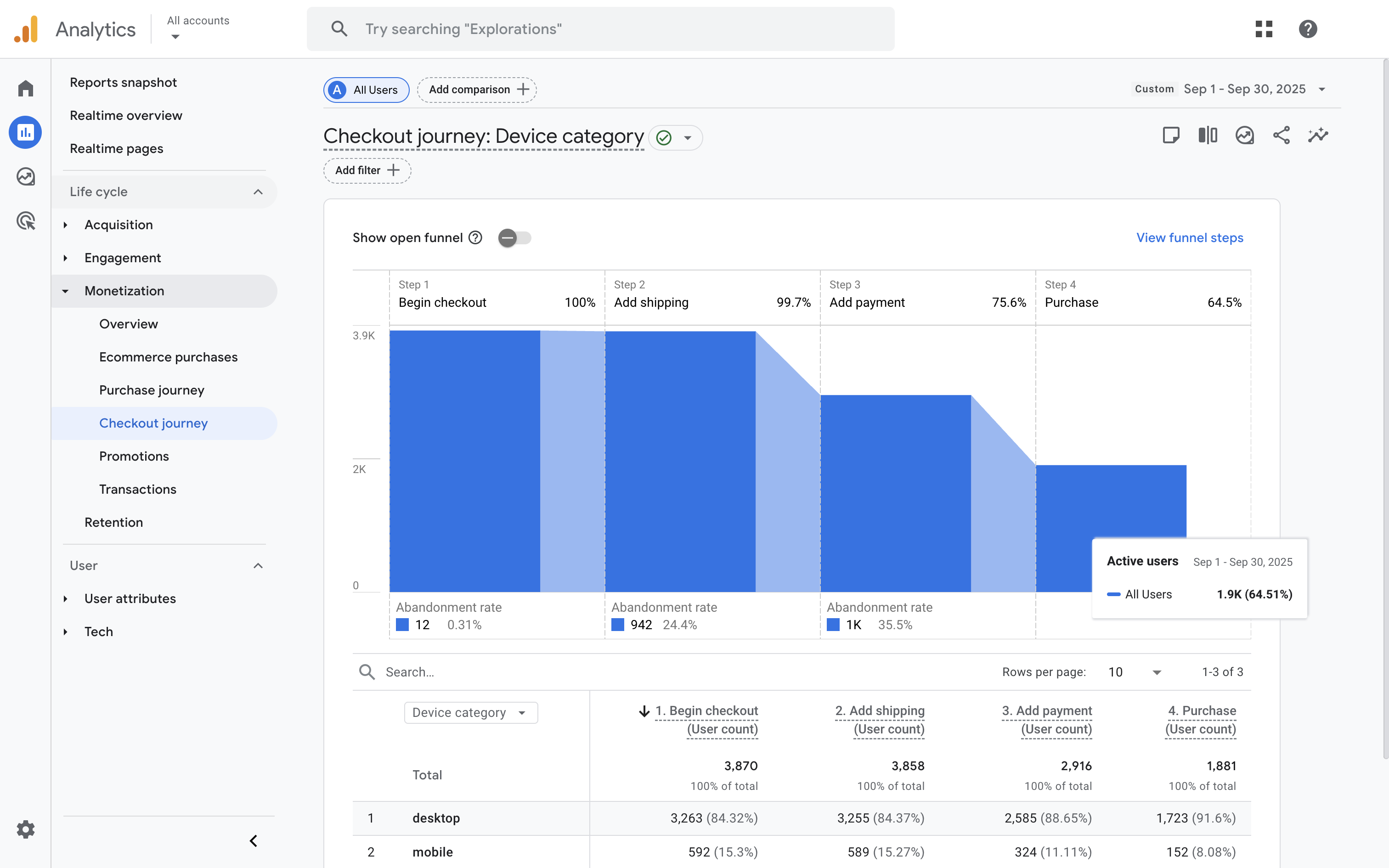This screenshot has width=1389, height=868.
Task: Open the Admin gear icon
Action: point(25,829)
